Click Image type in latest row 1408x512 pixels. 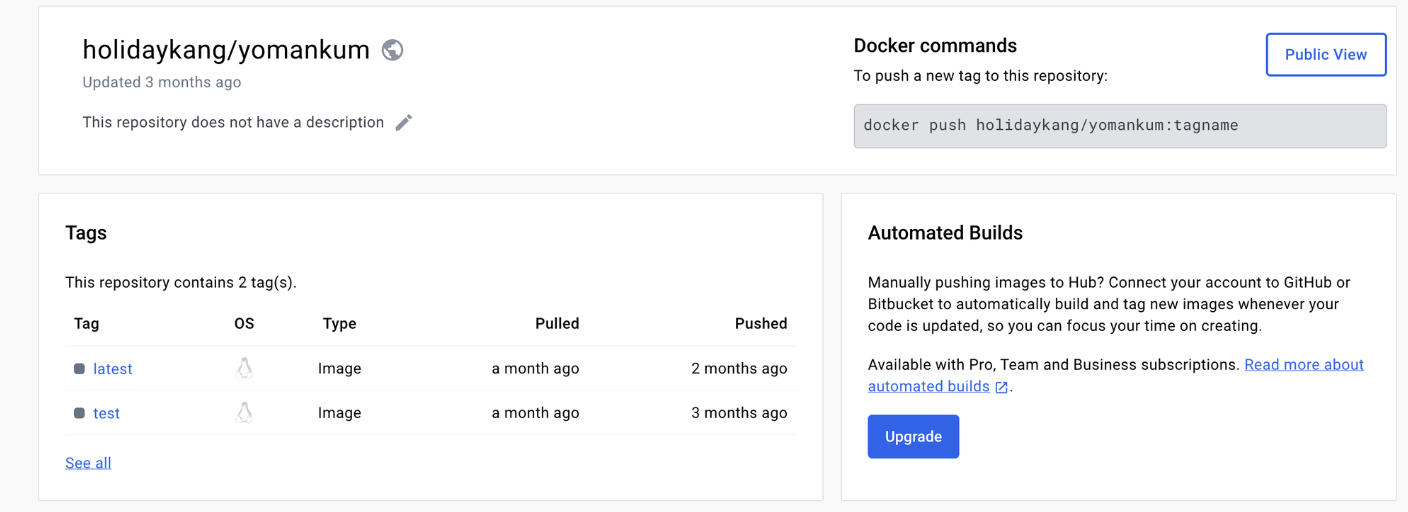[x=340, y=369]
